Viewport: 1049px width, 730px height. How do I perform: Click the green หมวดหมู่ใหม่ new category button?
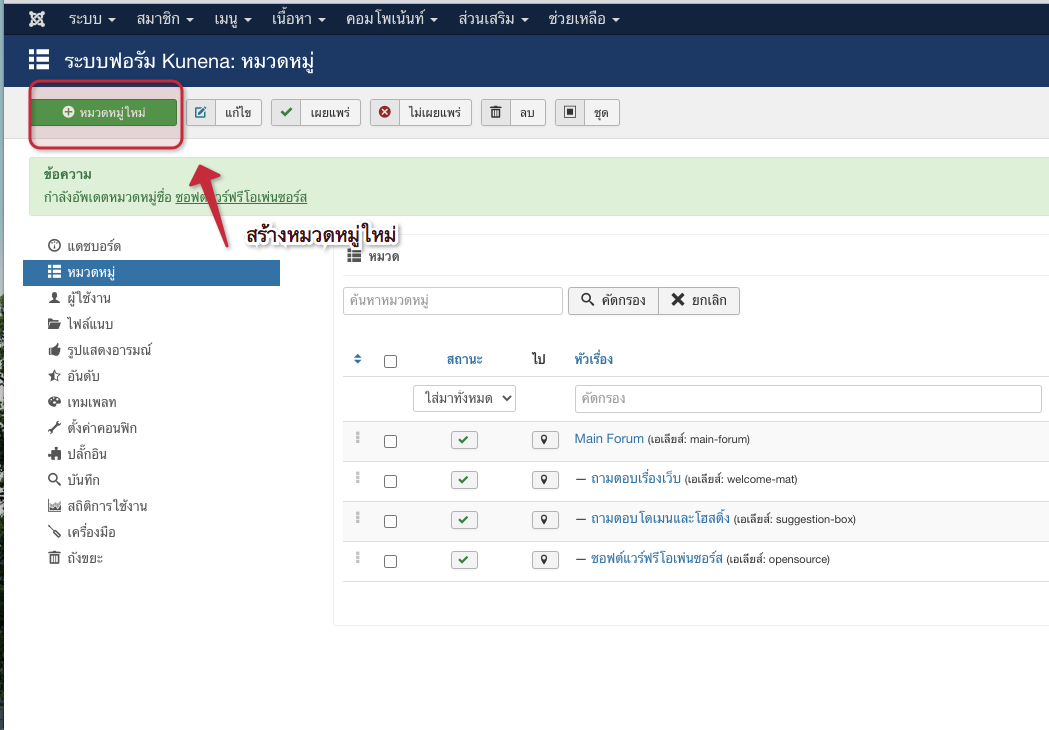[x=104, y=113]
